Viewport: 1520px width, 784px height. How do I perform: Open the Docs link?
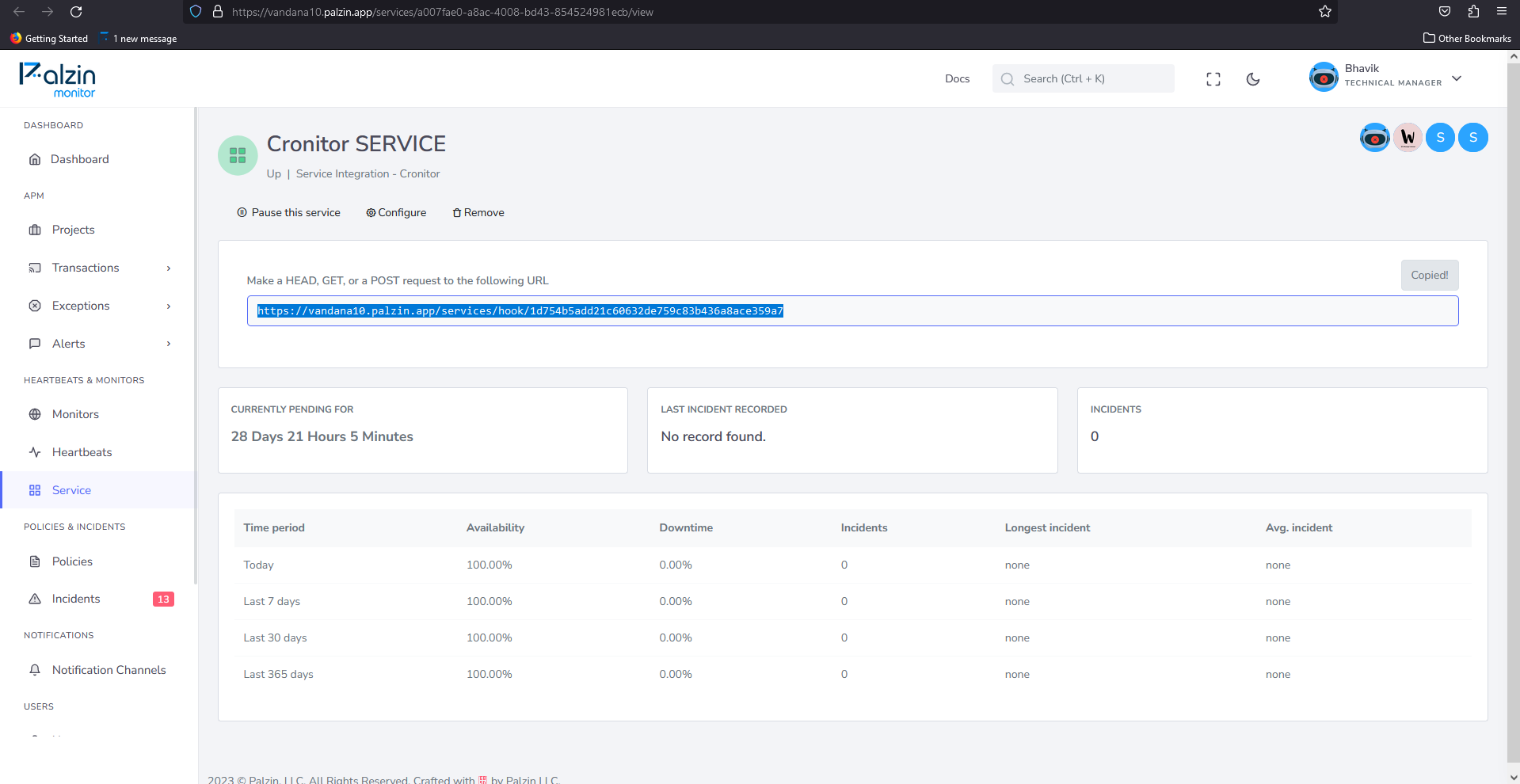click(957, 78)
